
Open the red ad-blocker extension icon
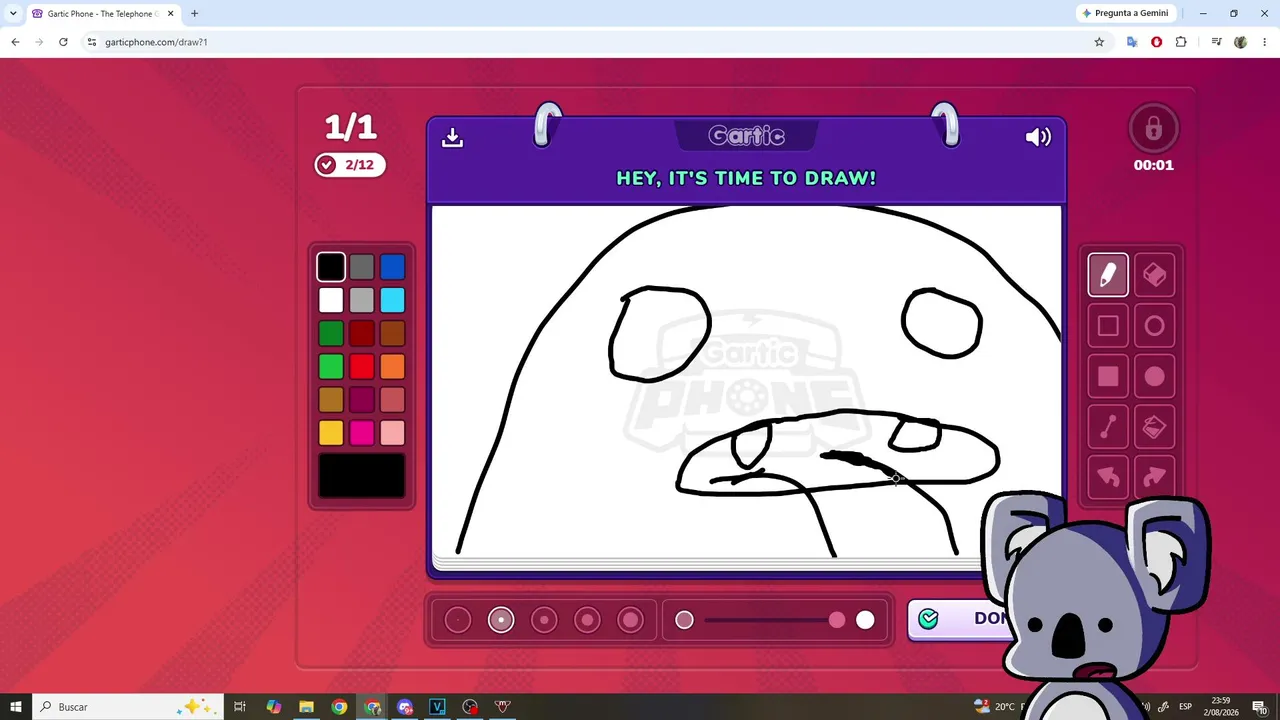1157,42
